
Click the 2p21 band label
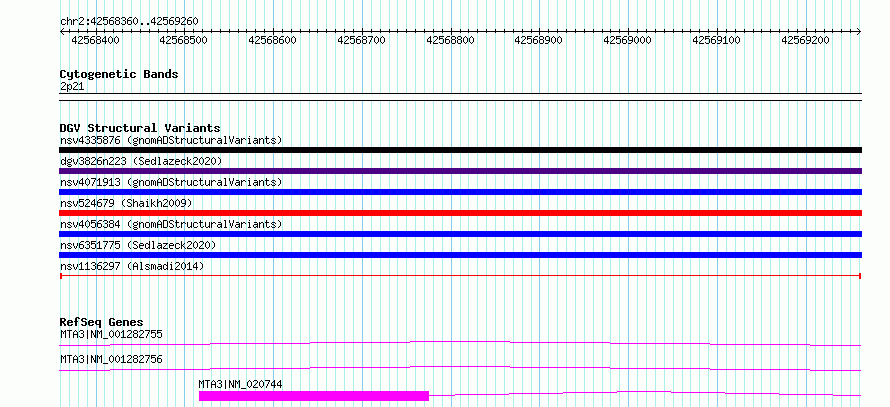[x=71, y=86]
